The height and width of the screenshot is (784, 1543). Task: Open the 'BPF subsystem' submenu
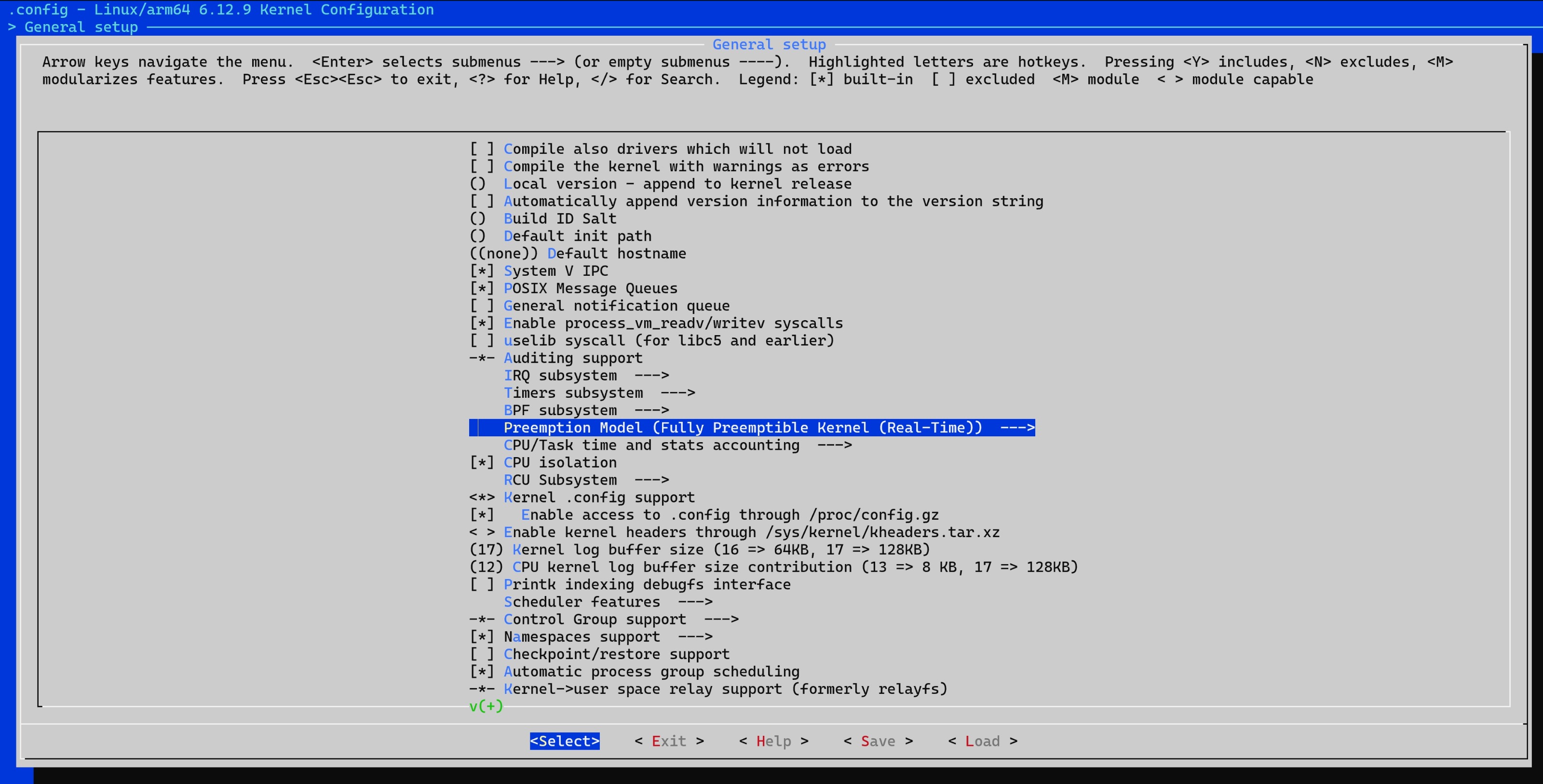(x=586, y=410)
